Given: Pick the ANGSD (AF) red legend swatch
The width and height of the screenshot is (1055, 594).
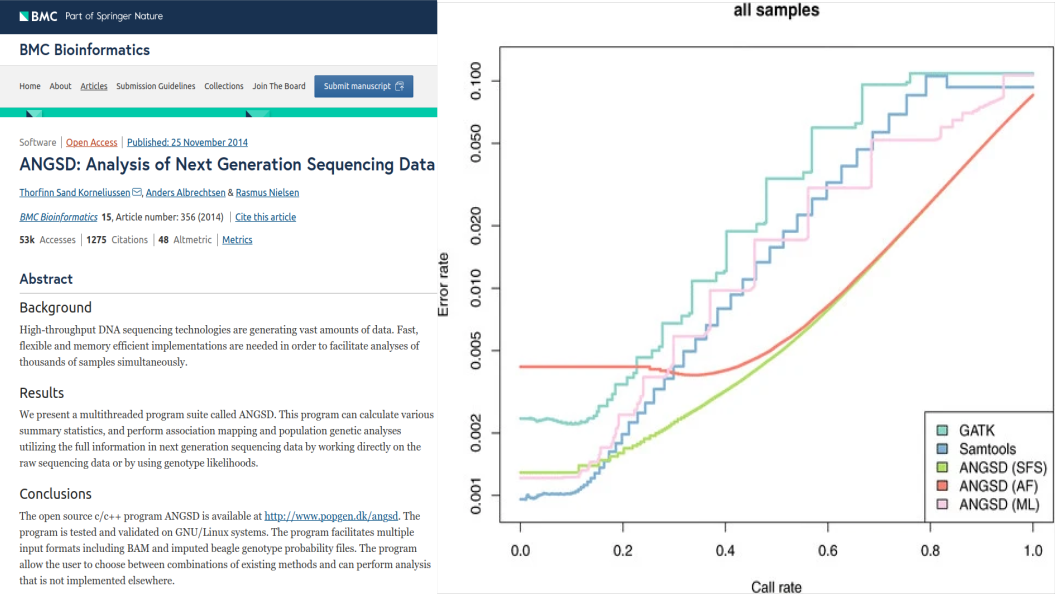Looking at the screenshot, I should coord(940,486).
